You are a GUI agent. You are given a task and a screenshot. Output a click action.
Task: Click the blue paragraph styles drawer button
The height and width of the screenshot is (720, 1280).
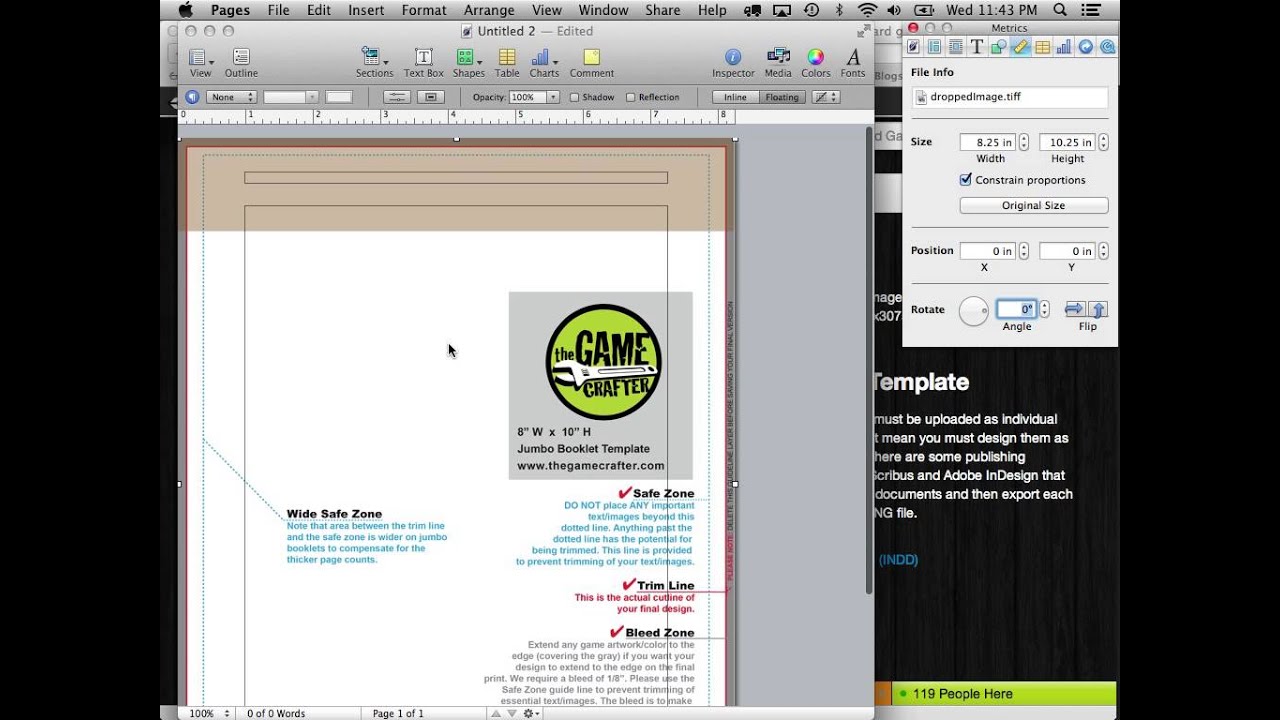(192, 97)
